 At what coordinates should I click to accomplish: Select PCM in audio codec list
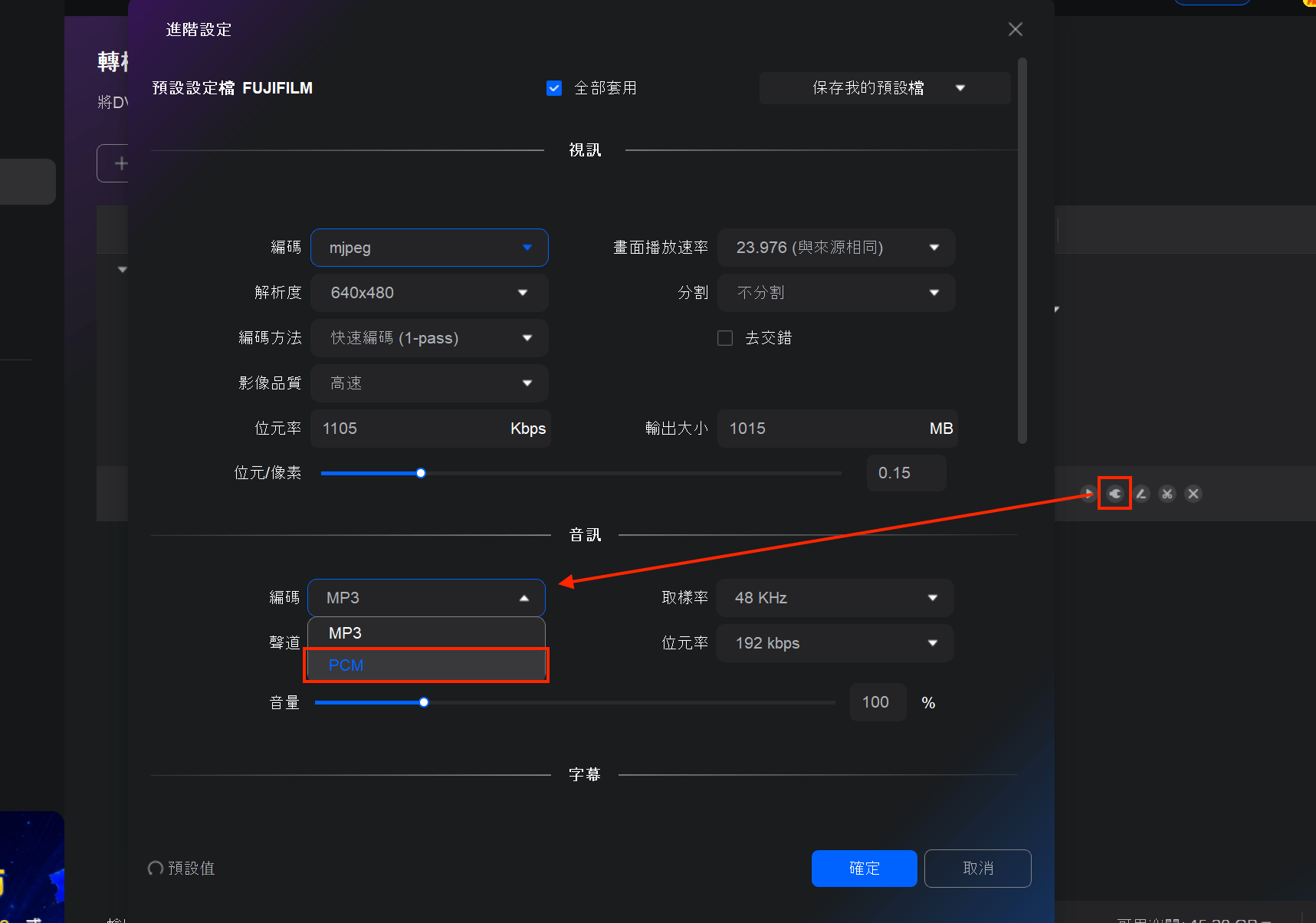point(426,665)
